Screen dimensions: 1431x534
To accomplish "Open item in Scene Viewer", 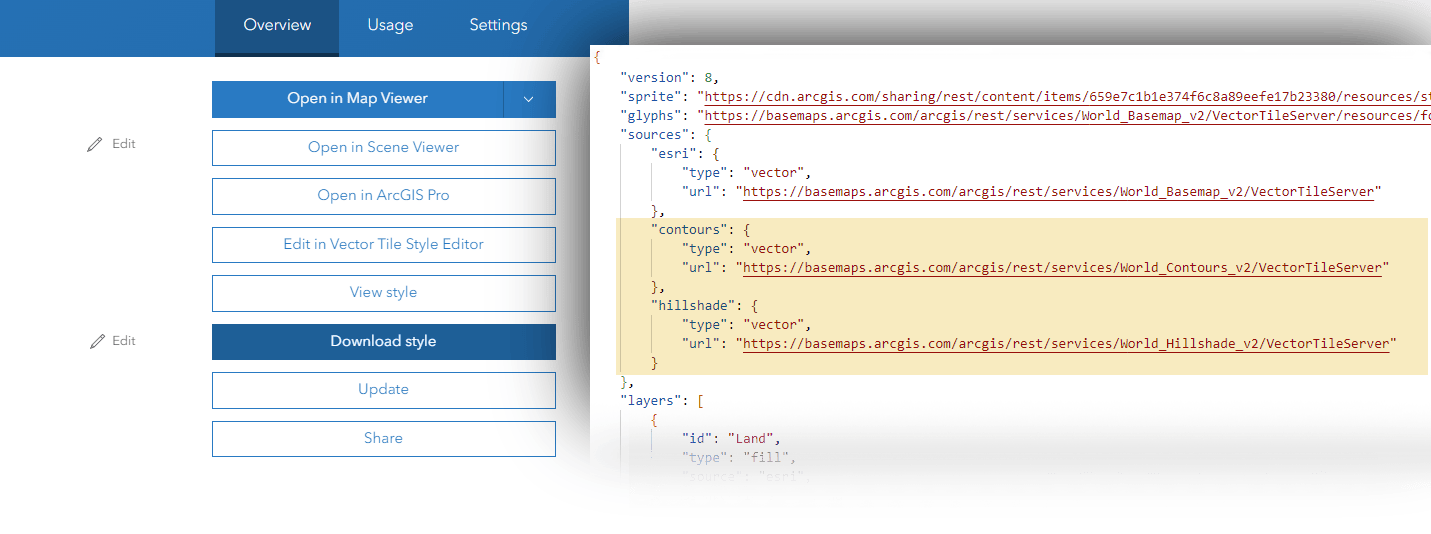I will pos(384,147).
